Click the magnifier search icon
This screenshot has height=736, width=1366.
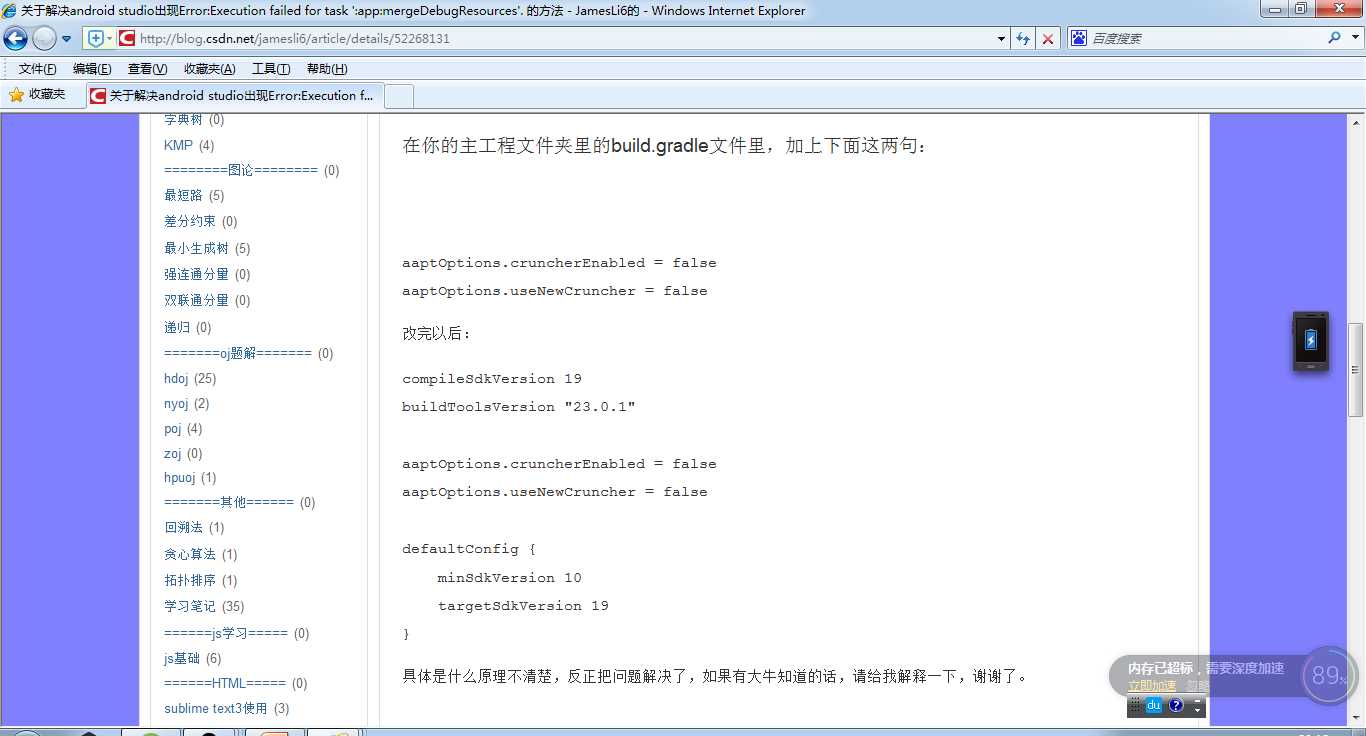[x=1334, y=38]
